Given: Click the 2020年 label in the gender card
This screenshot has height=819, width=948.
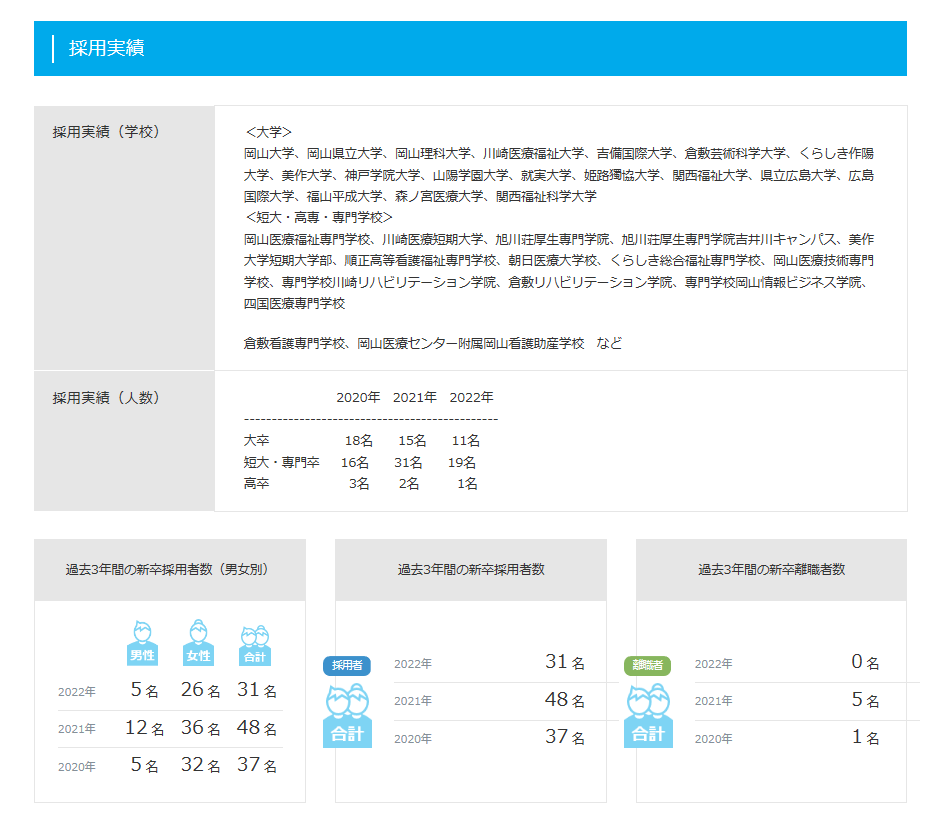Looking at the screenshot, I should 77,767.
